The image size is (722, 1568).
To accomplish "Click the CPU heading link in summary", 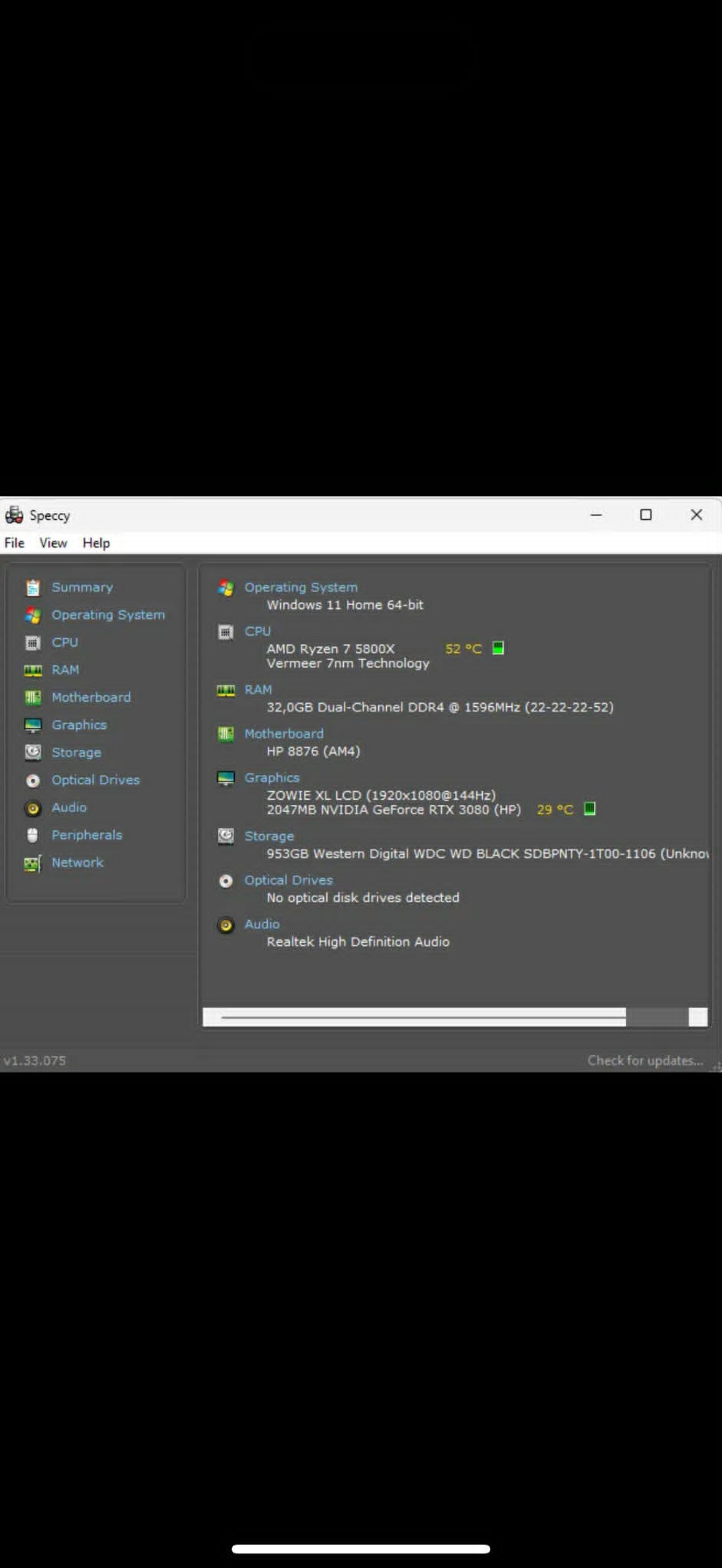I will coord(258,631).
